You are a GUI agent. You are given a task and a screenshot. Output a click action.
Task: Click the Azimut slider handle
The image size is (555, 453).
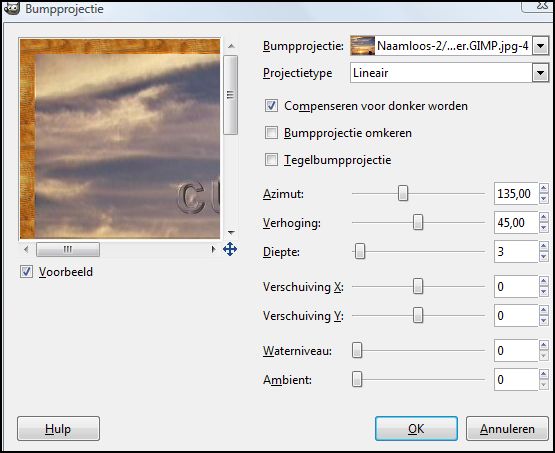point(403,194)
